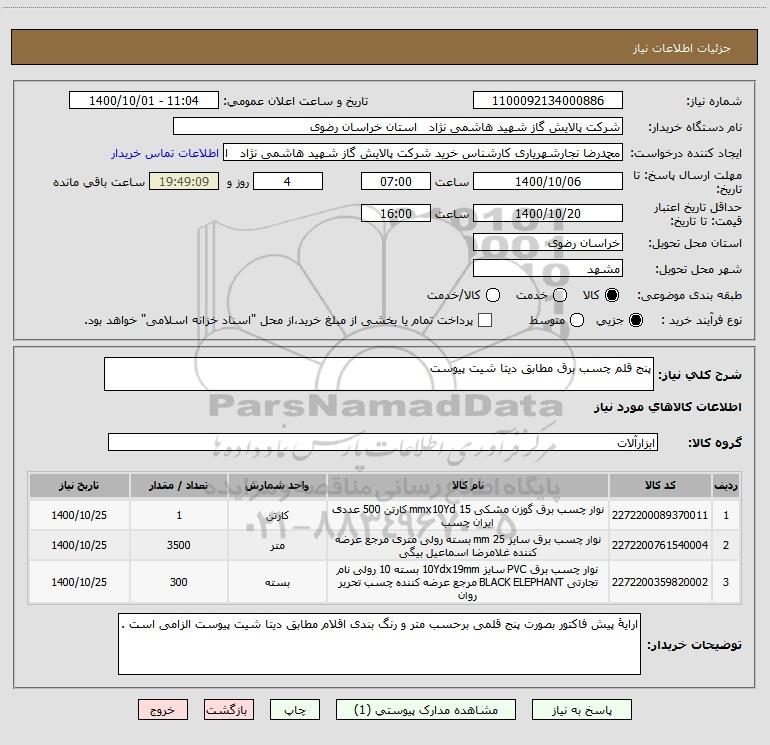This screenshot has height=745, width=770.
Task: Click the ردیف column header
Action: (x=726, y=485)
